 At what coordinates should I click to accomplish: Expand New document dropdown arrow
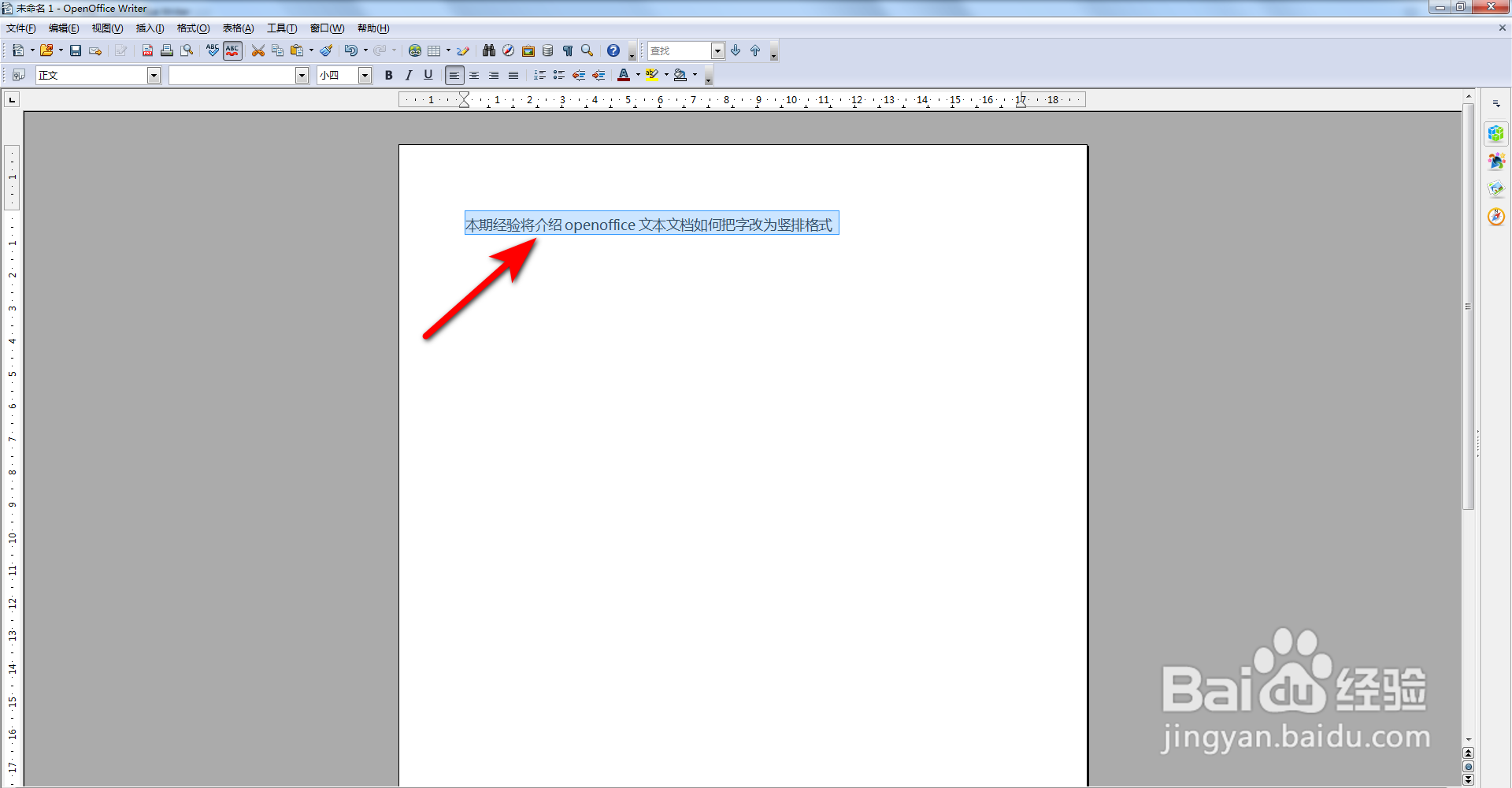tap(32, 50)
